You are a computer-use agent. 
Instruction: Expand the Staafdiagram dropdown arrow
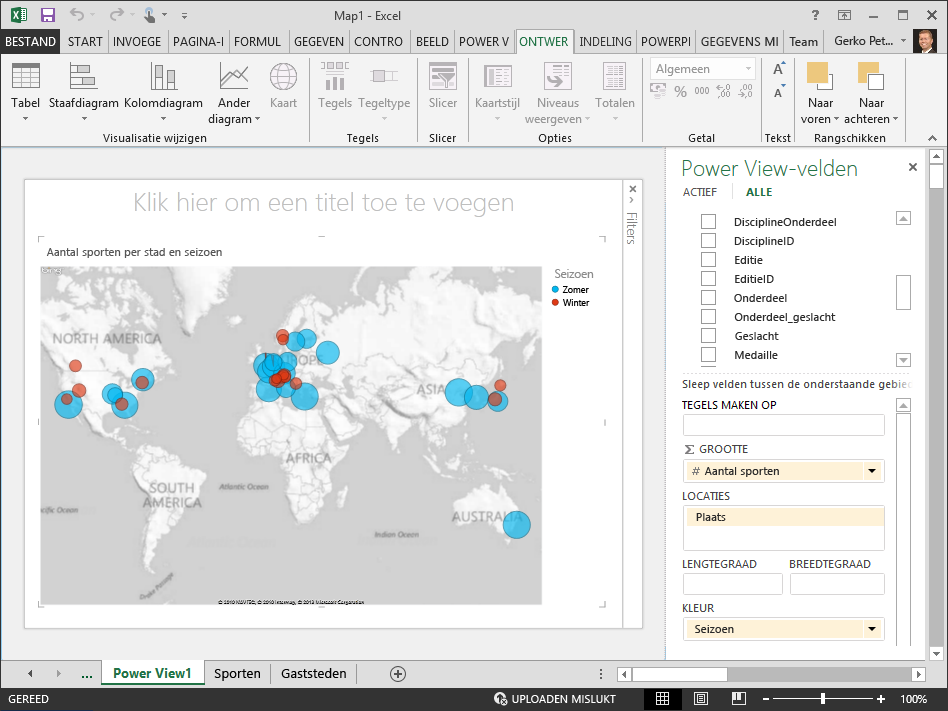pos(84,118)
